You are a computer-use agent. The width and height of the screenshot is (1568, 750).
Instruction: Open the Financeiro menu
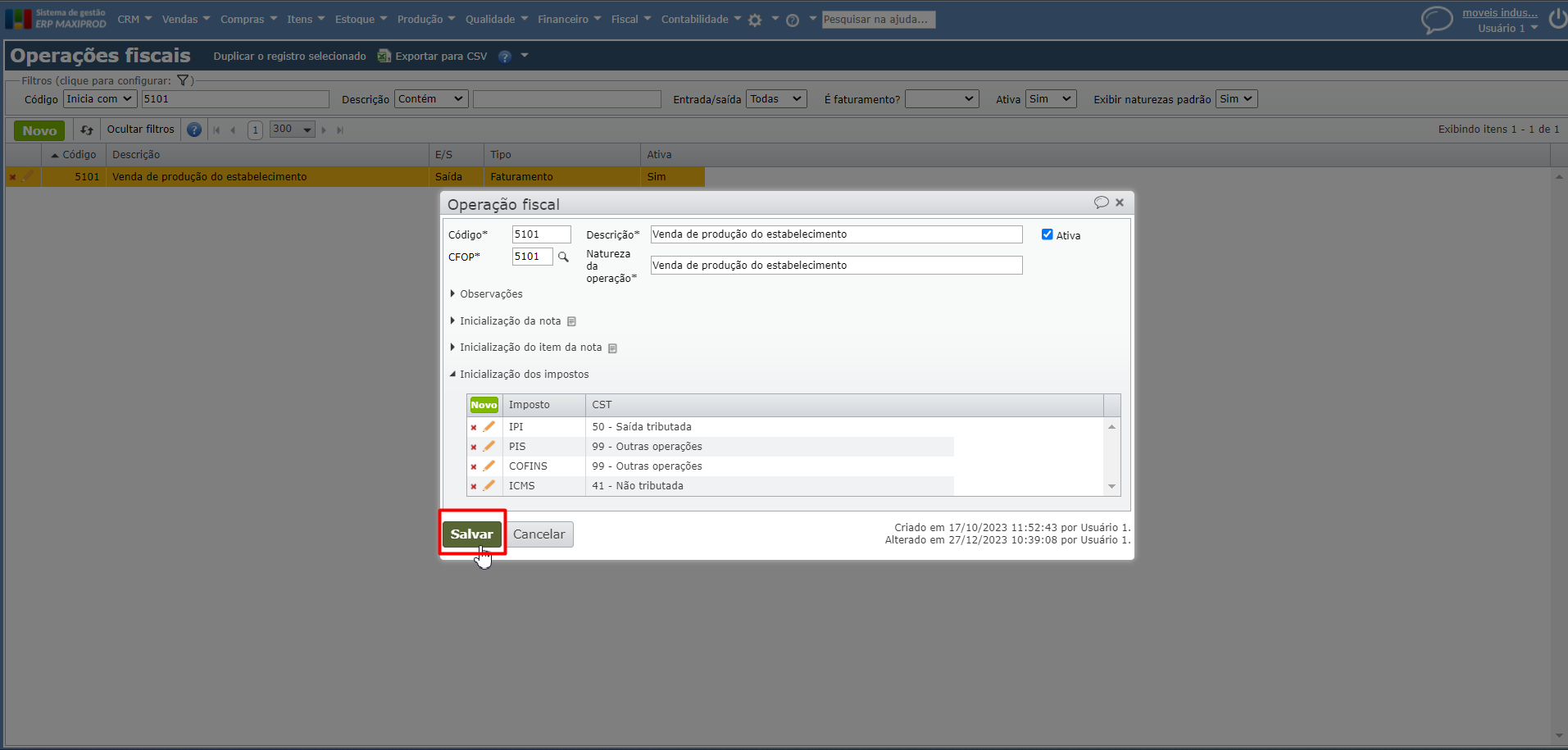pyautogui.click(x=569, y=20)
